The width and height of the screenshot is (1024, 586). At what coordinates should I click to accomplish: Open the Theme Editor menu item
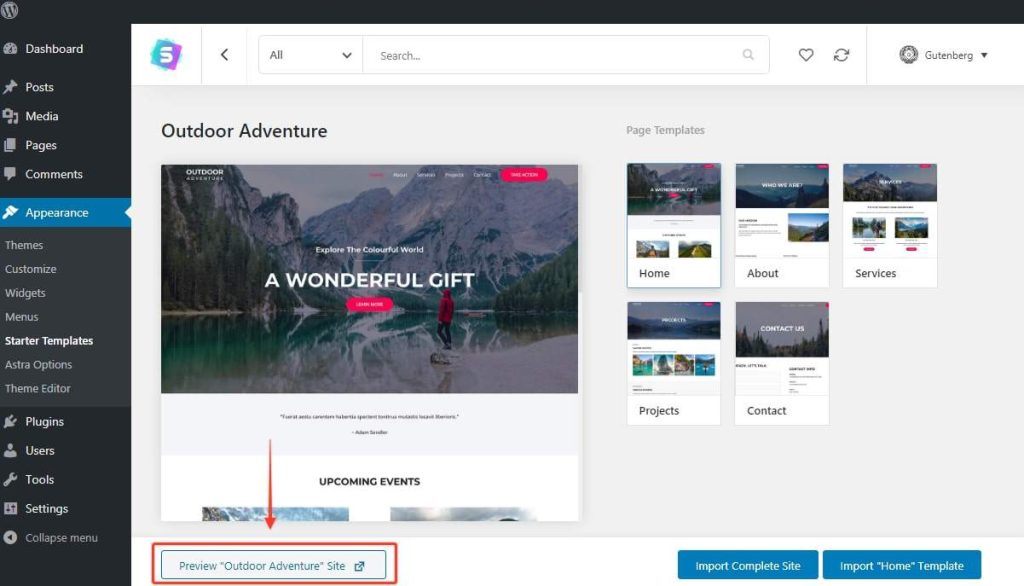40,388
